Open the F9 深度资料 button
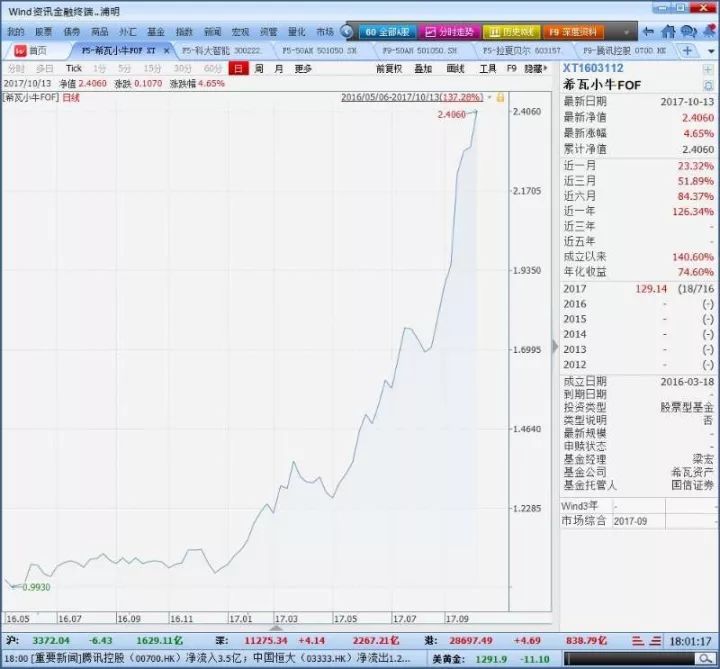The height and width of the screenshot is (669, 720). click(574, 32)
